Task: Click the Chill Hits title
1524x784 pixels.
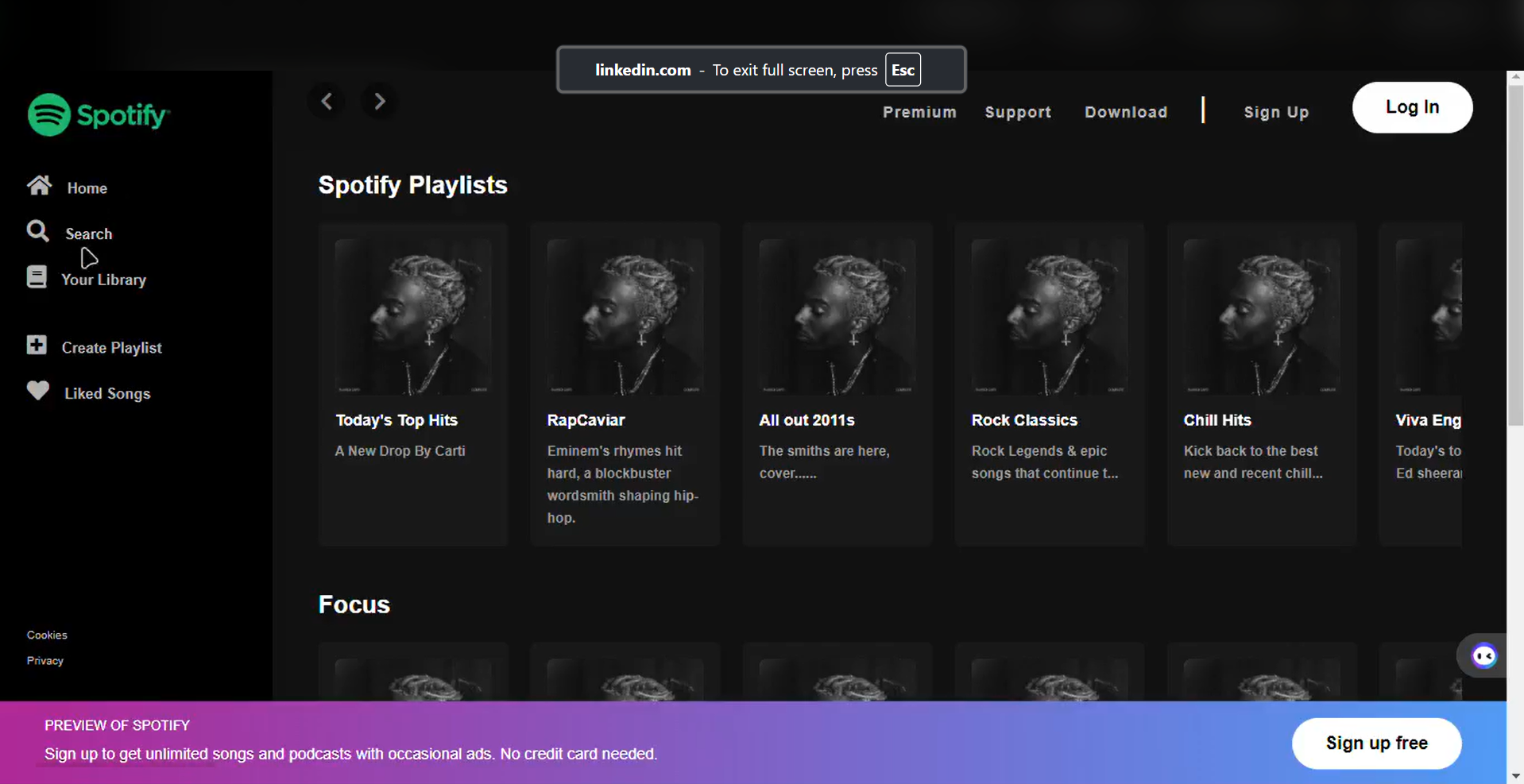Action: click(x=1217, y=420)
